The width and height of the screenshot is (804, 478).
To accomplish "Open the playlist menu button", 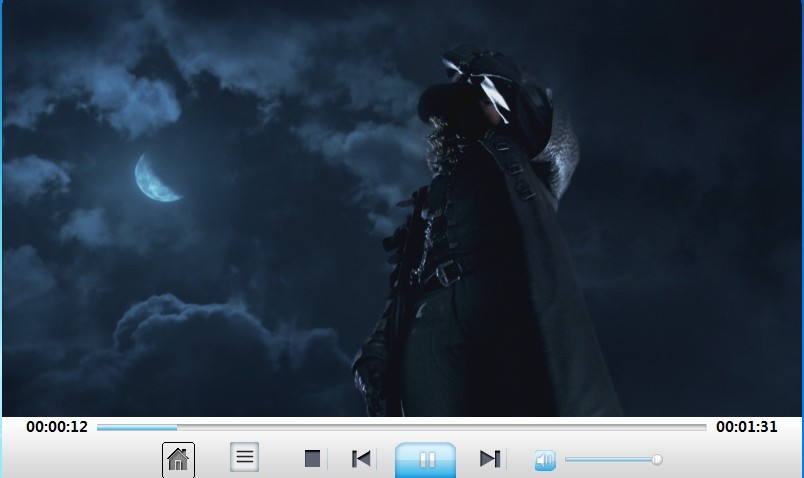I will [245, 457].
